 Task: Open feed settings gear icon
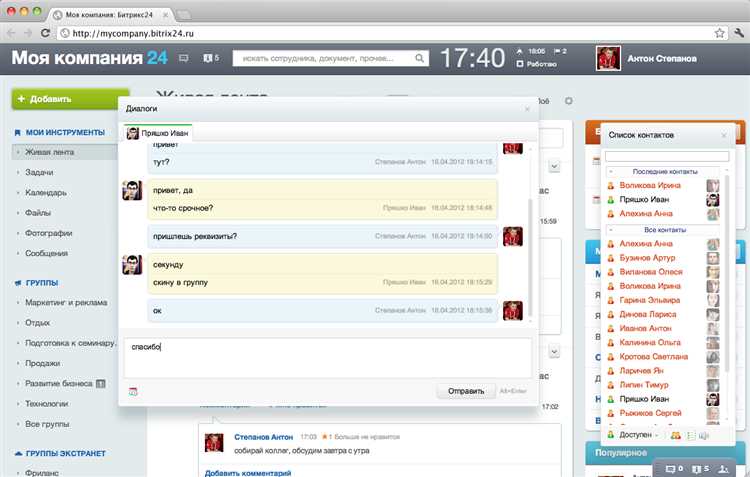(569, 101)
